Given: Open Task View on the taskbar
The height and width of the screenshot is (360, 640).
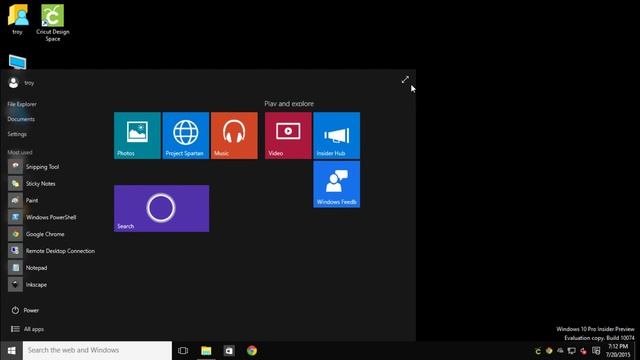Looking at the screenshot, I should pos(183,351).
